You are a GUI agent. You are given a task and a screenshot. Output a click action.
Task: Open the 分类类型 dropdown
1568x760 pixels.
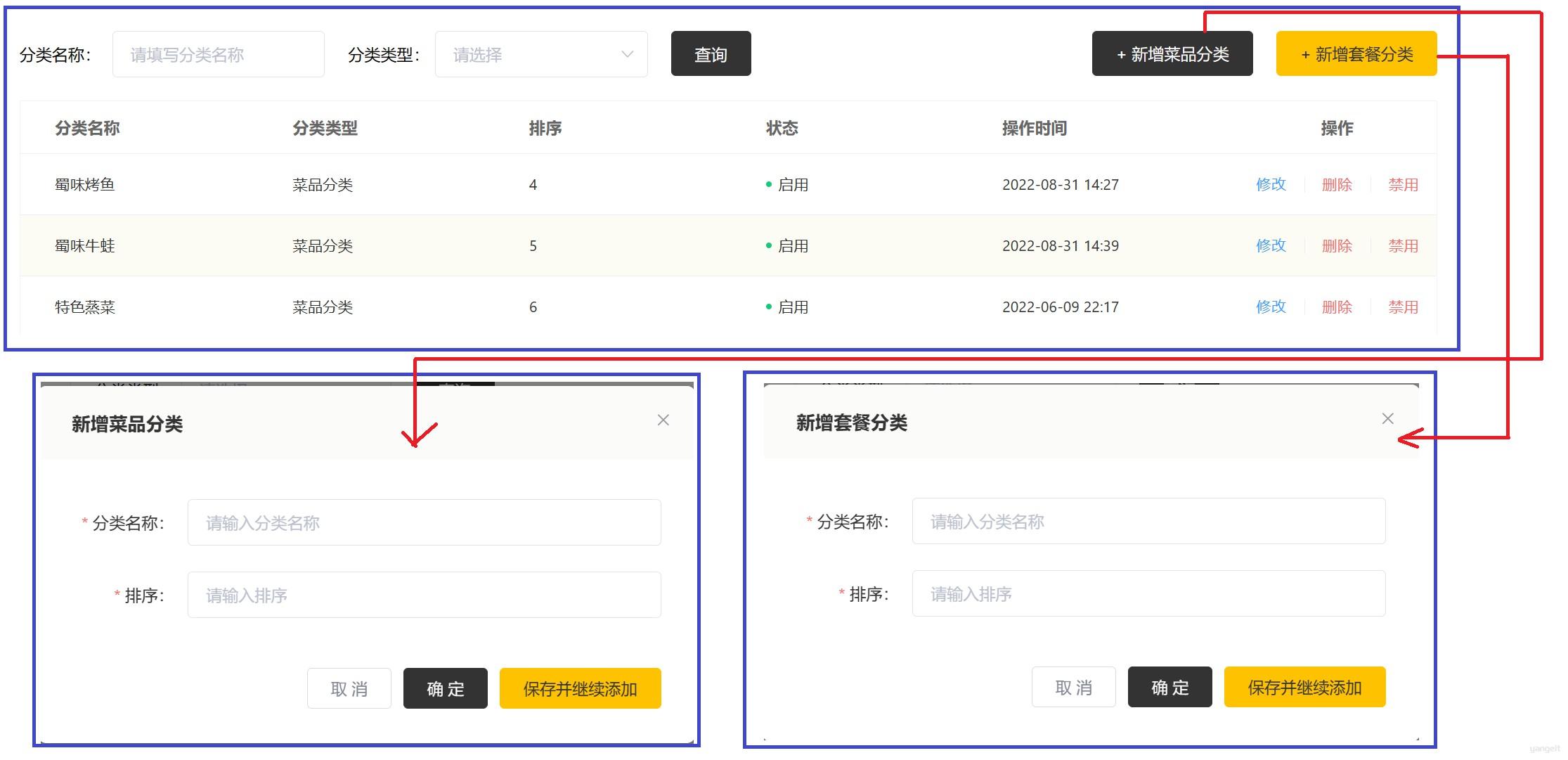[x=541, y=54]
